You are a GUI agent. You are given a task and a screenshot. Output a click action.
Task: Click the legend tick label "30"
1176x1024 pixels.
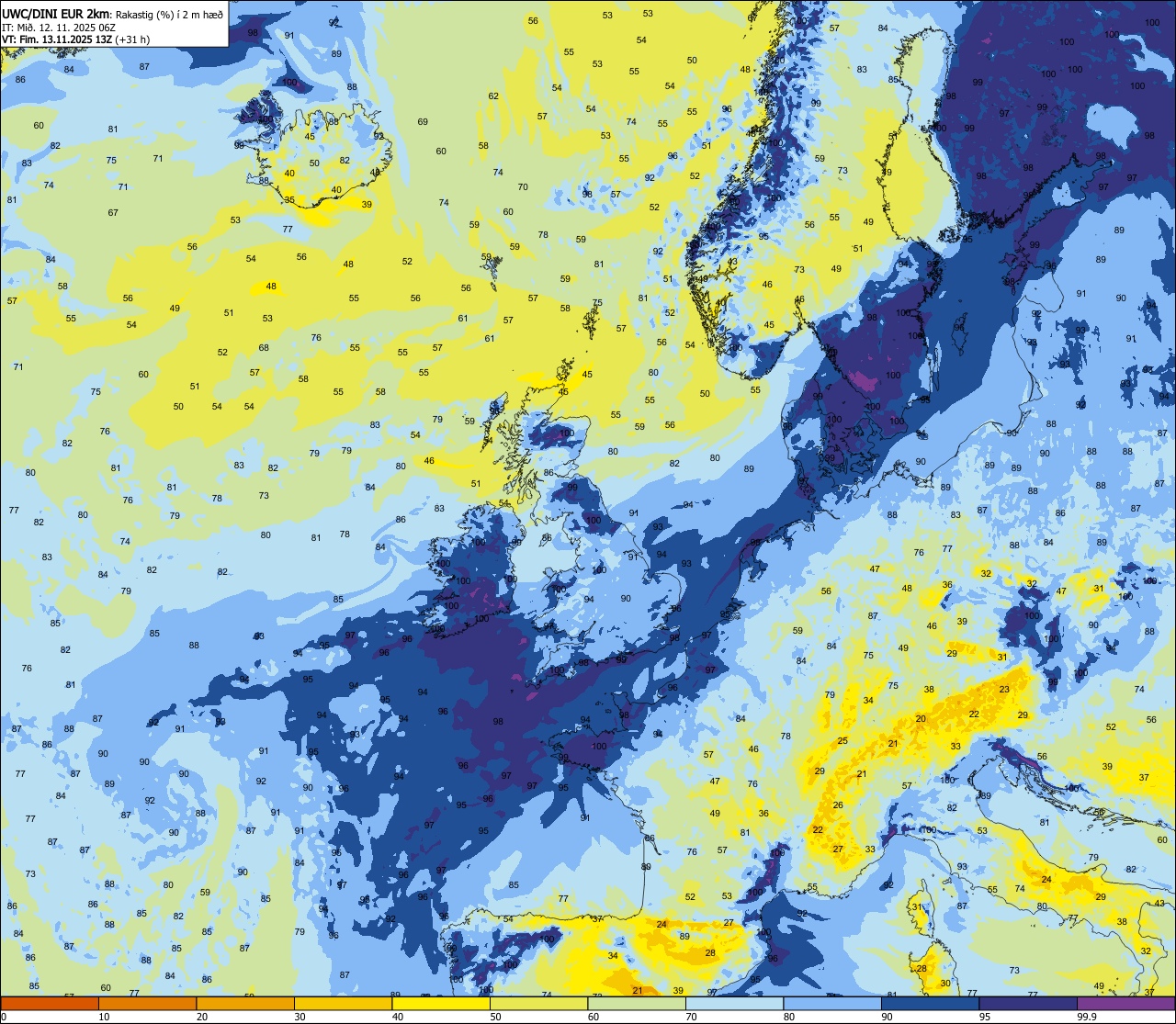click(300, 1017)
